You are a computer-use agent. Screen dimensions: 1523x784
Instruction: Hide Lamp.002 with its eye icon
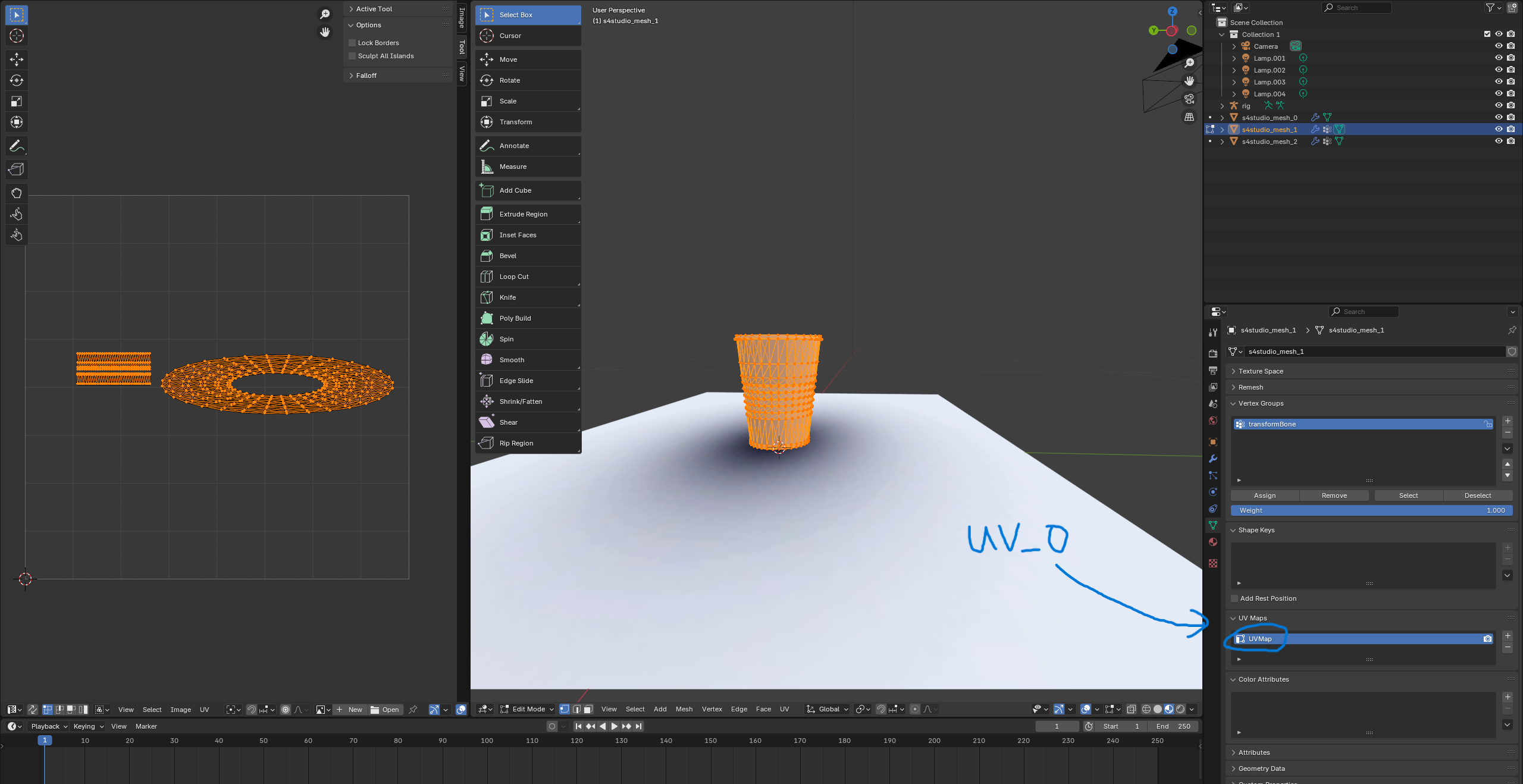[x=1499, y=70]
